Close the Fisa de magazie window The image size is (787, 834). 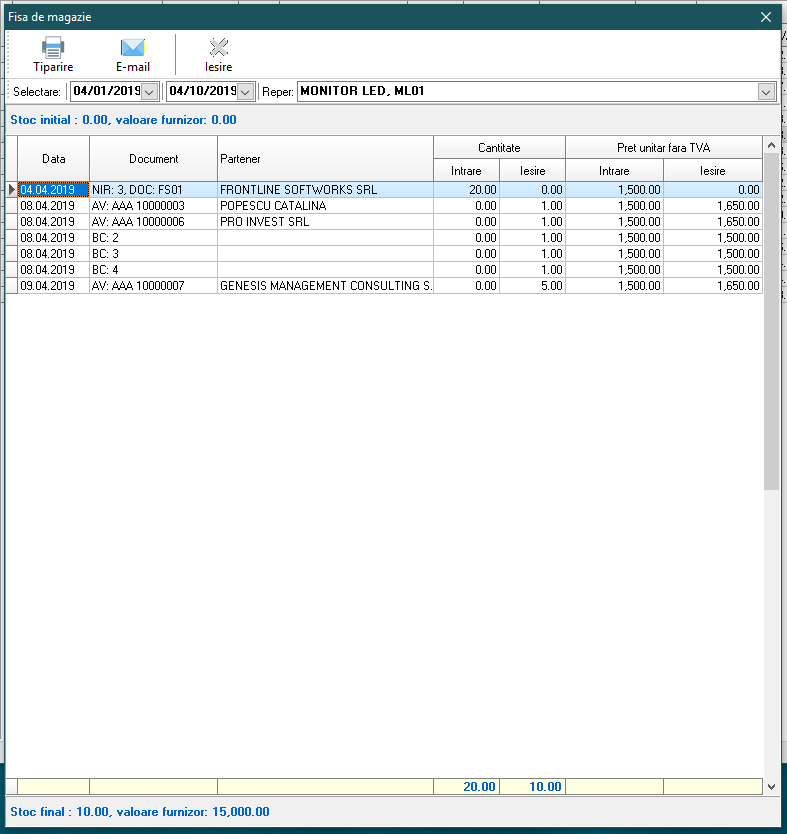coord(766,16)
